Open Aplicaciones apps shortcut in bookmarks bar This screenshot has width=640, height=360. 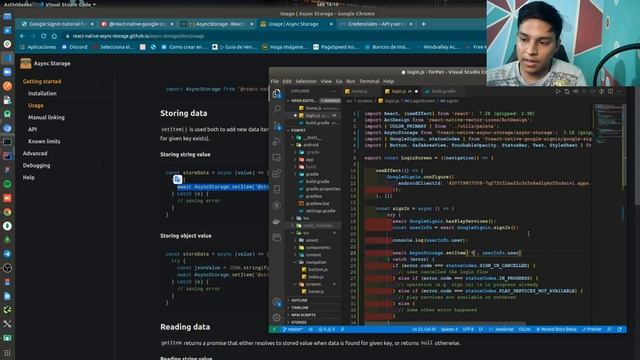tap(38, 47)
